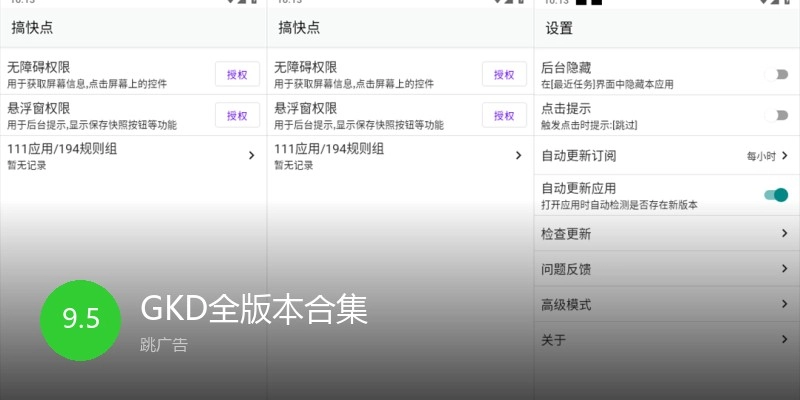Click 打开应用时自动检测是否存在新版本 description text
This screenshot has width=800, height=400.
(619, 205)
